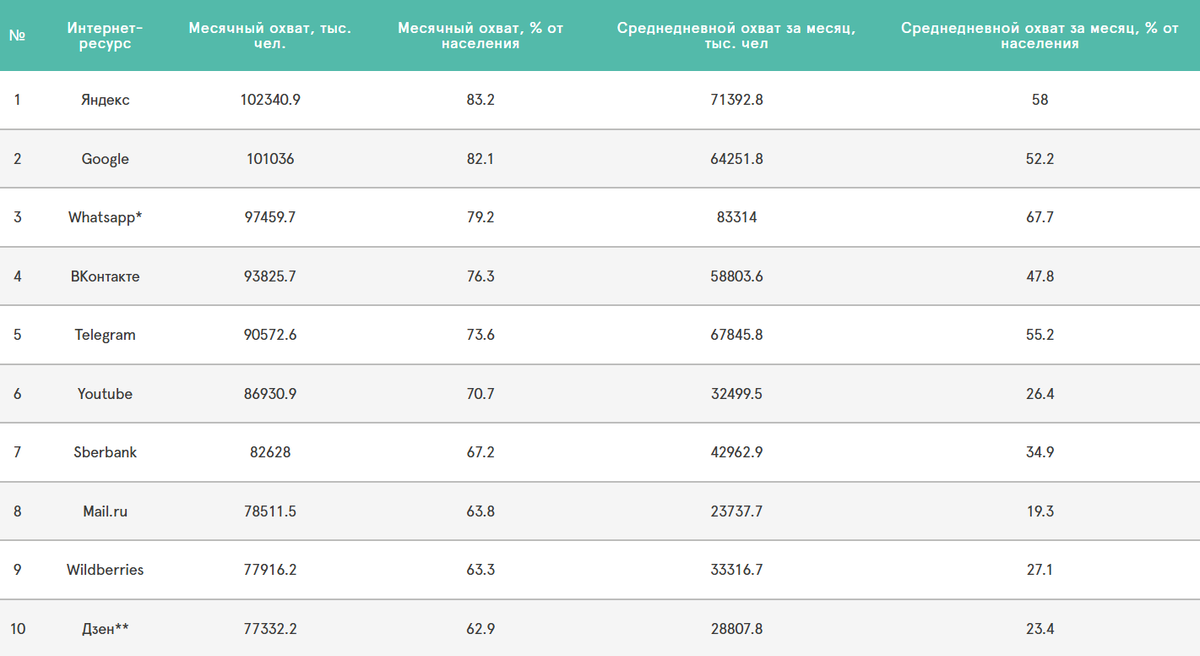Click rank number 5 in Telegram row
This screenshot has width=1200, height=656.
(x=17, y=335)
